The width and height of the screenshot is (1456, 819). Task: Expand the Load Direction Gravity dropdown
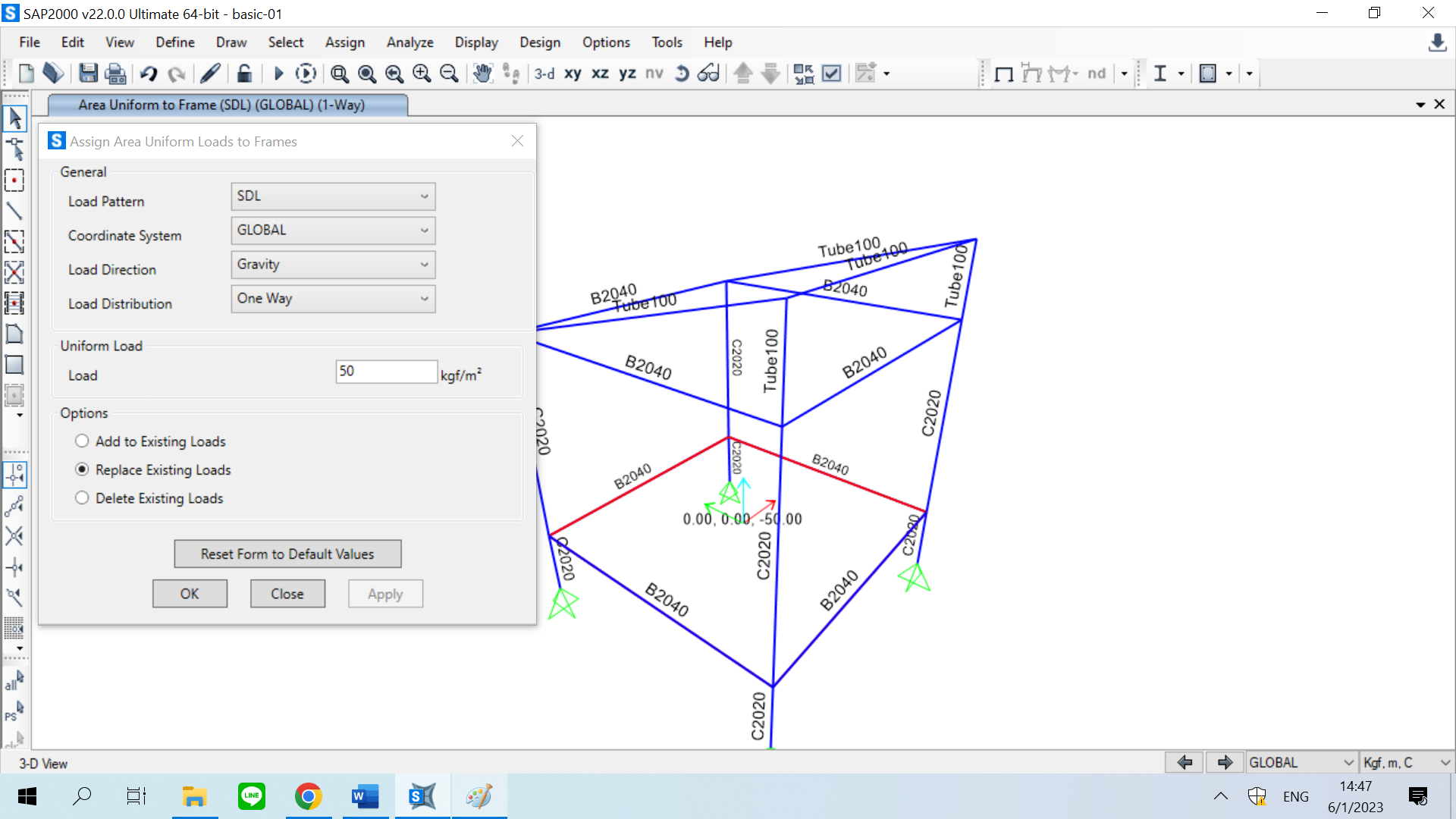click(x=333, y=265)
